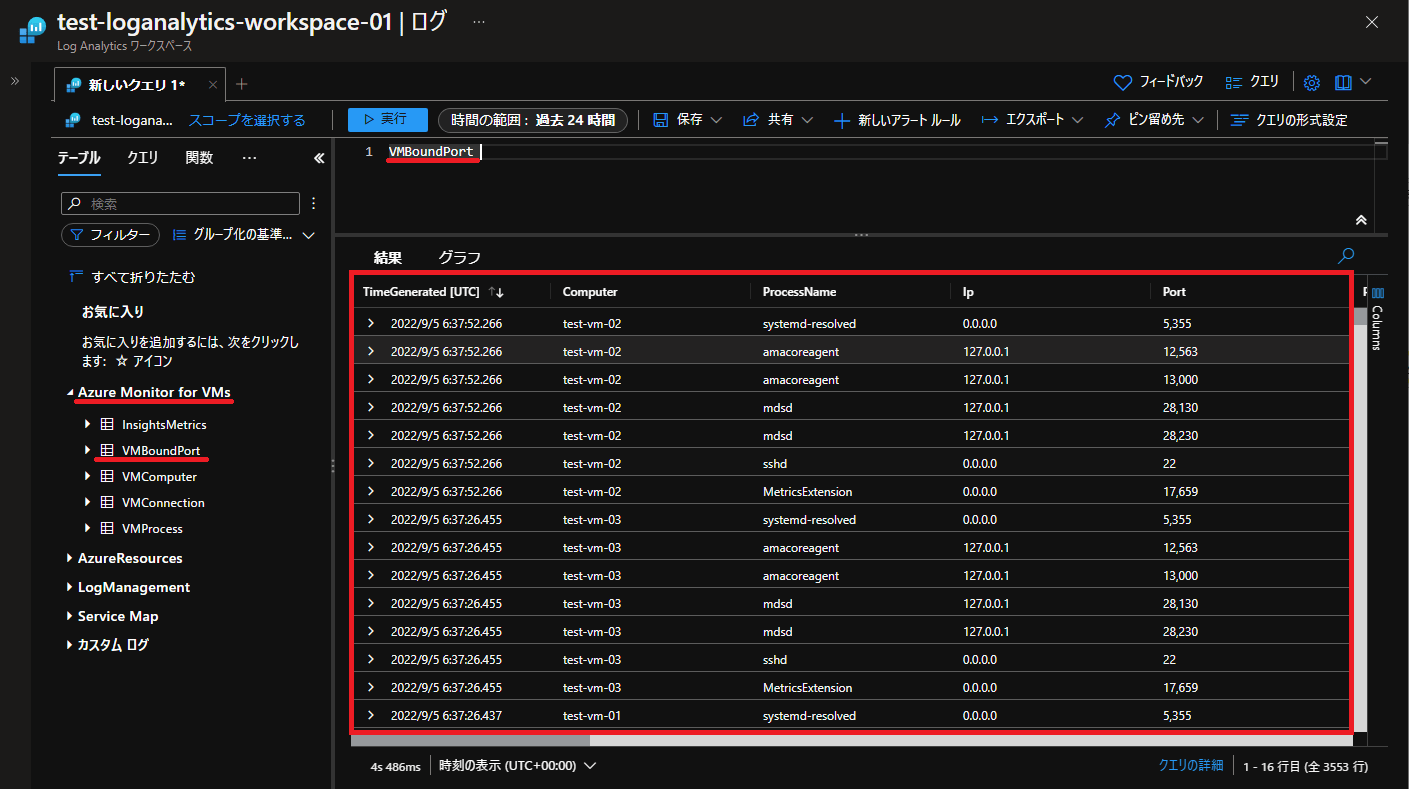The image size is (1409, 789).
Task: Change 時間の範囲 過去 24 時間
Action: (533, 120)
